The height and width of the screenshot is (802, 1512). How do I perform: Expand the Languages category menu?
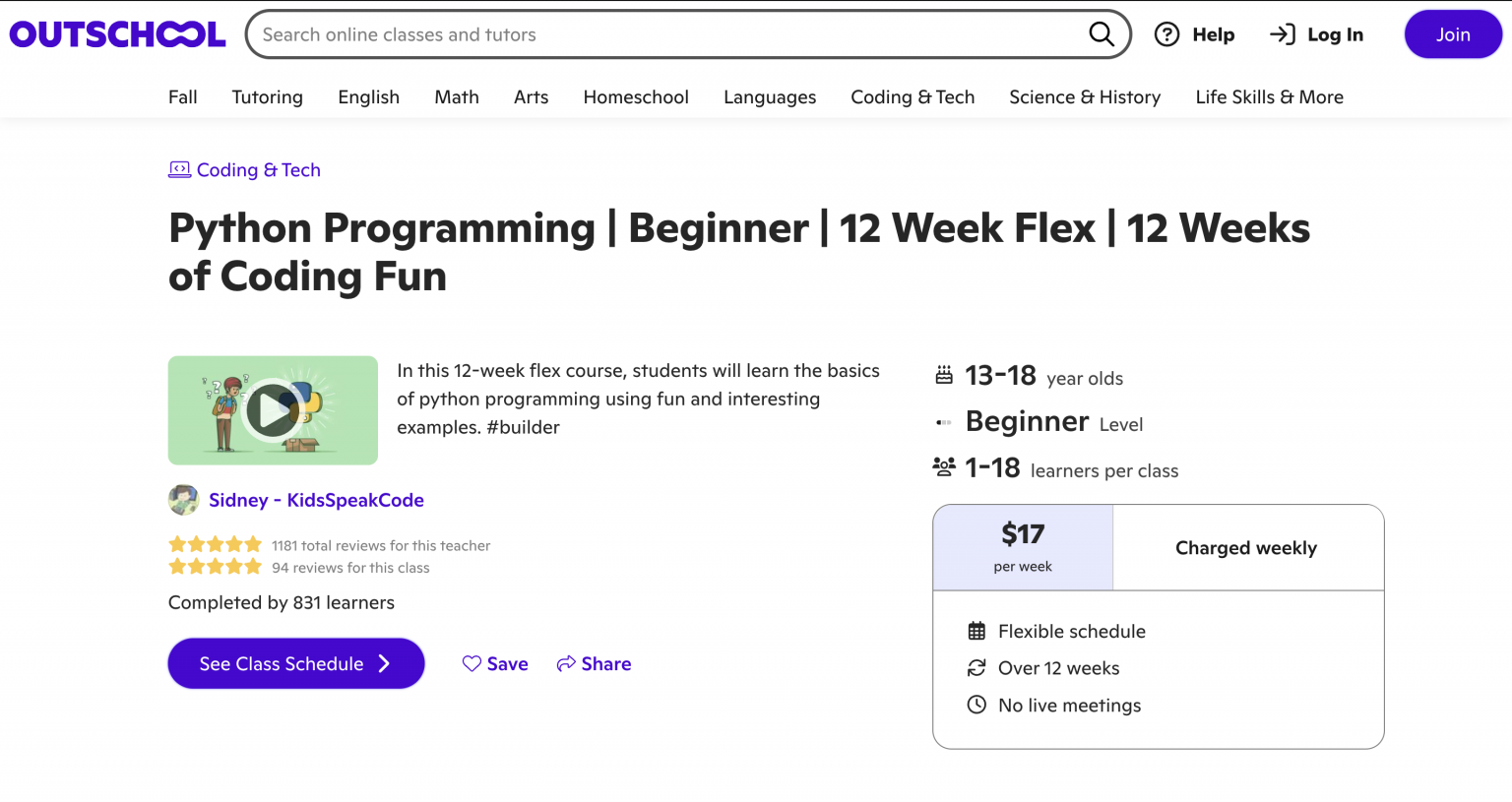pos(770,97)
